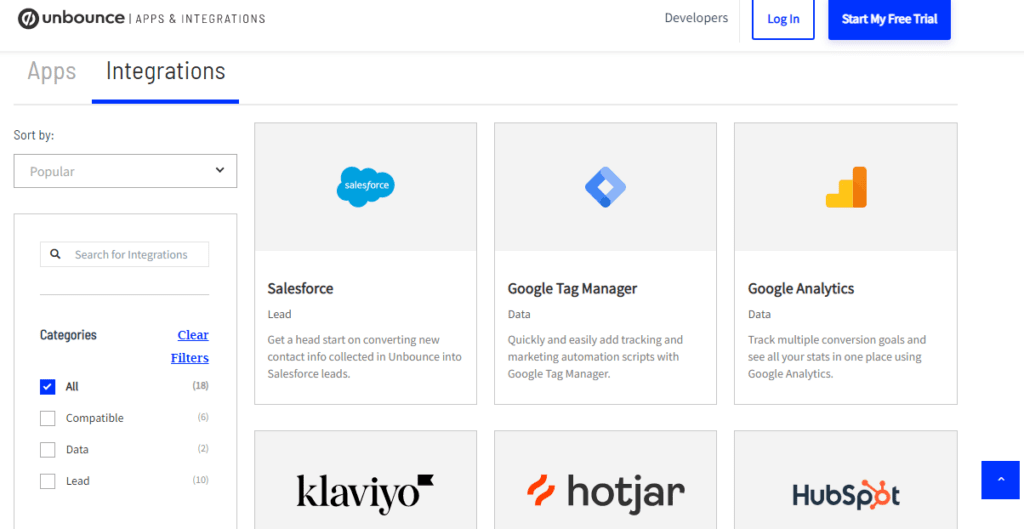Click the Data count (2)
The image size is (1024, 529).
coord(203,448)
